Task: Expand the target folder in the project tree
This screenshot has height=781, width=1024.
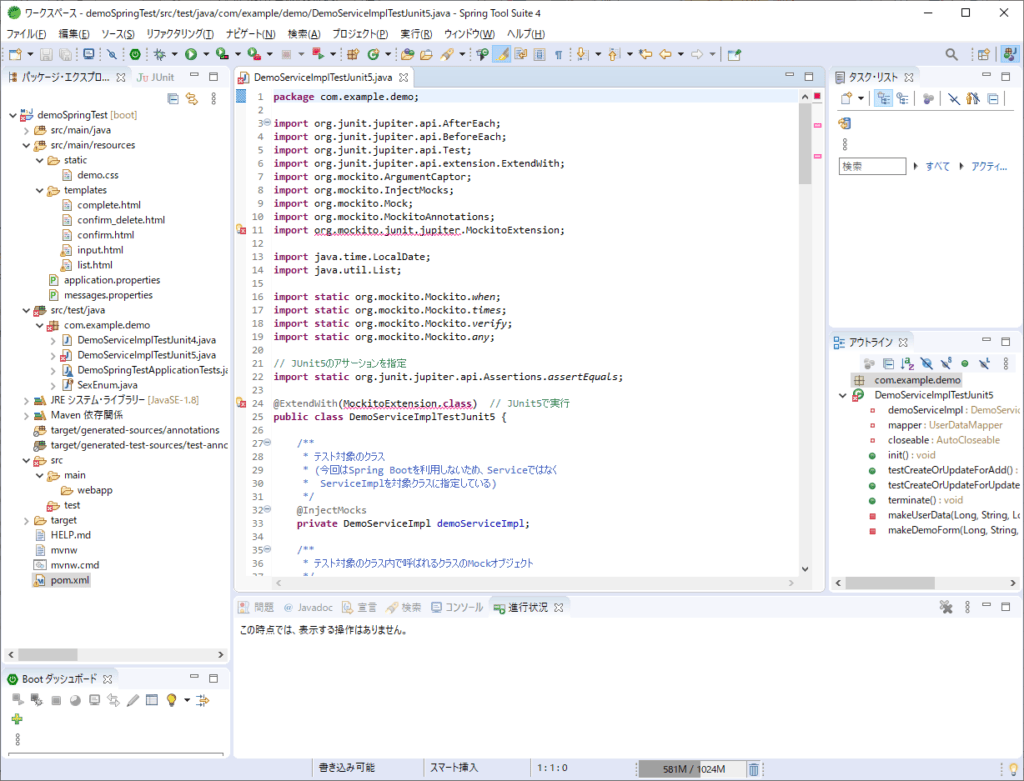Action: [x=26, y=520]
